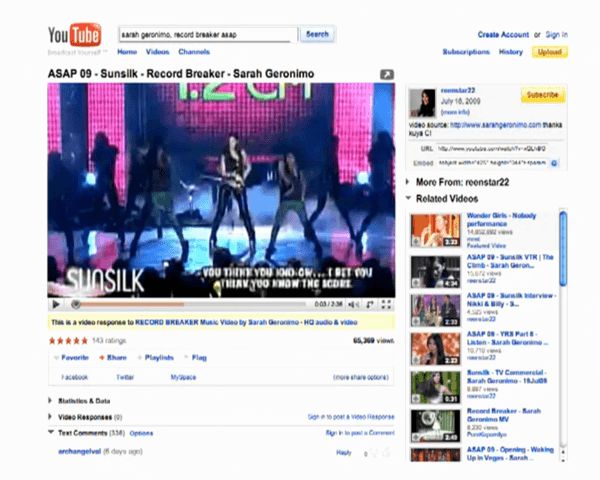This screenshot has width=600, height=480.
Task: Open more share options link
Action: click(x=361, y=377)
